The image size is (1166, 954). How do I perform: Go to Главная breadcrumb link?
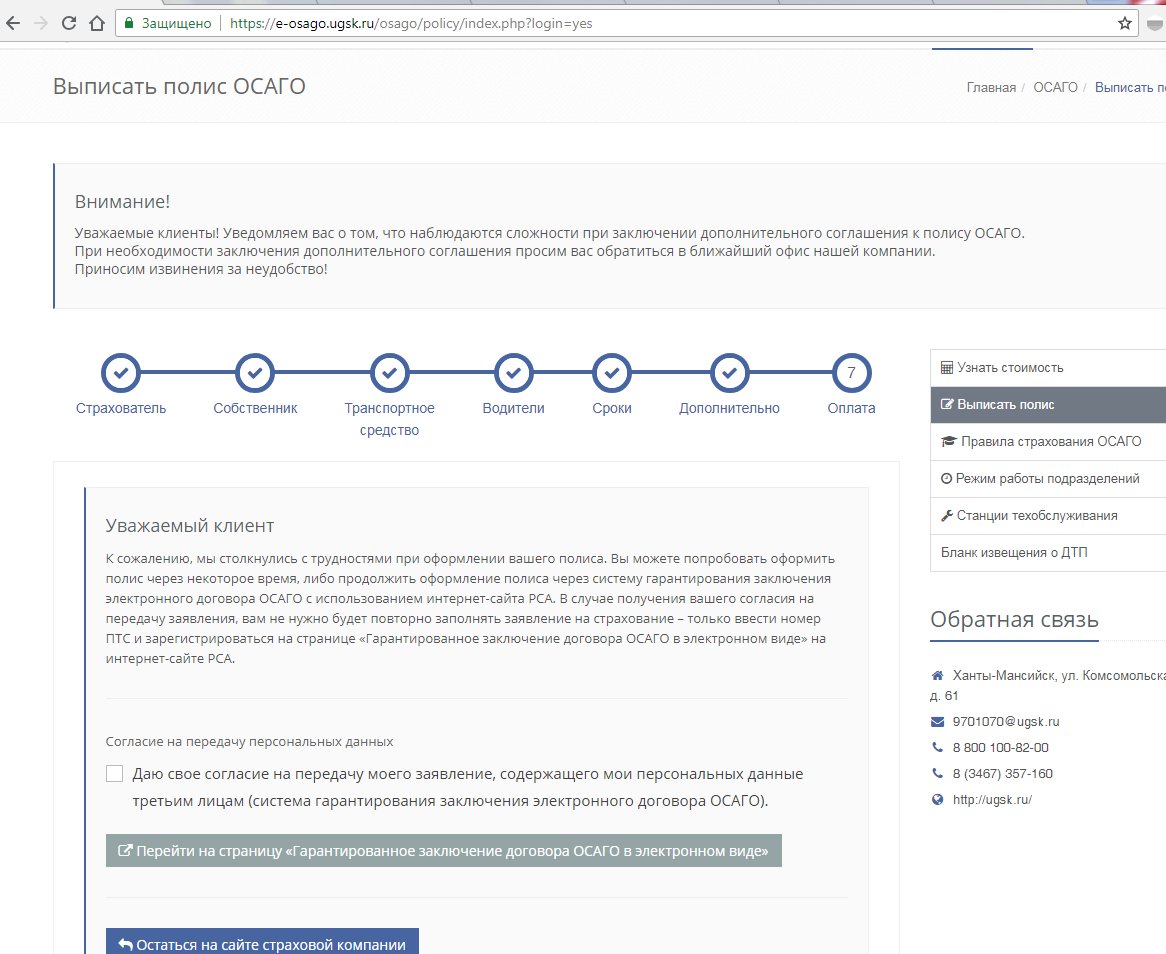pos(991,88)
